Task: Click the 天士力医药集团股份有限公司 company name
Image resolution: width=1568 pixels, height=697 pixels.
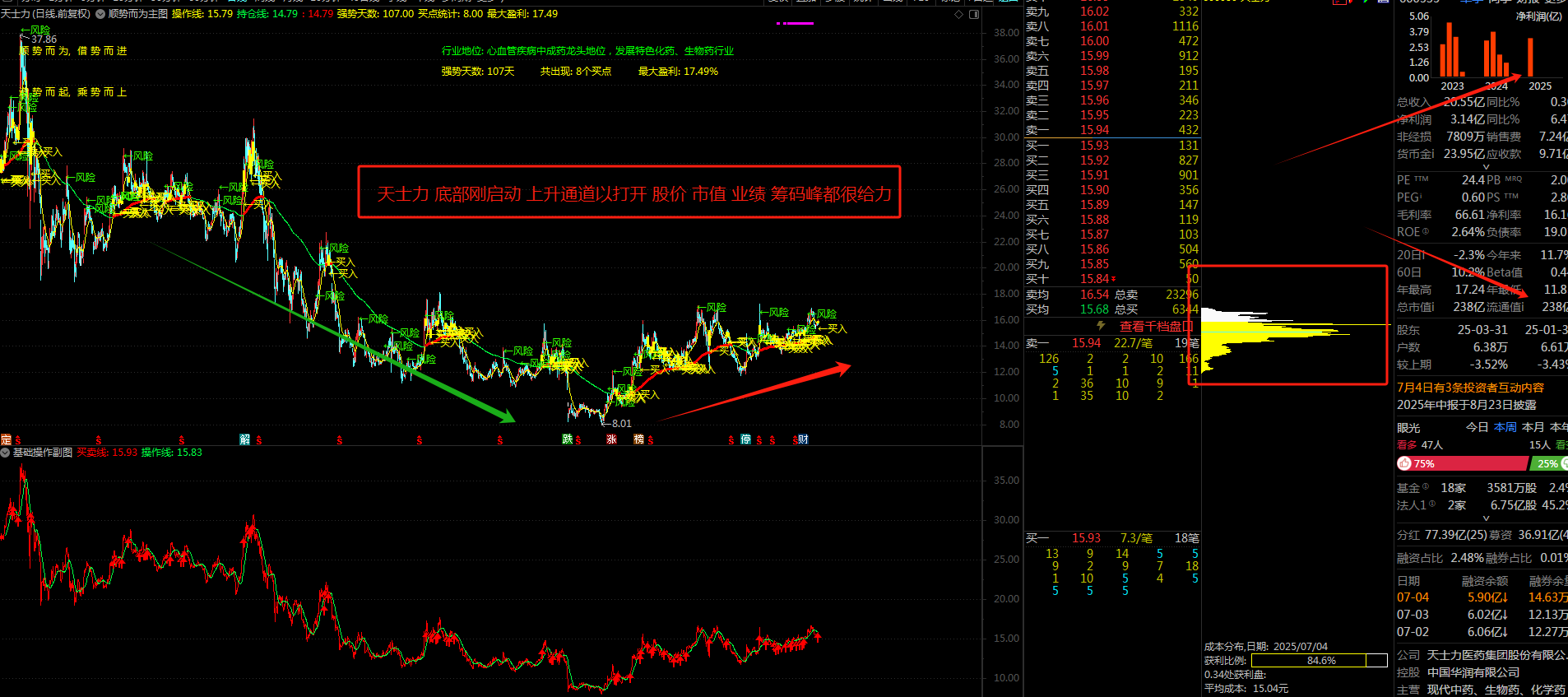Action: tap(1497, 655)
